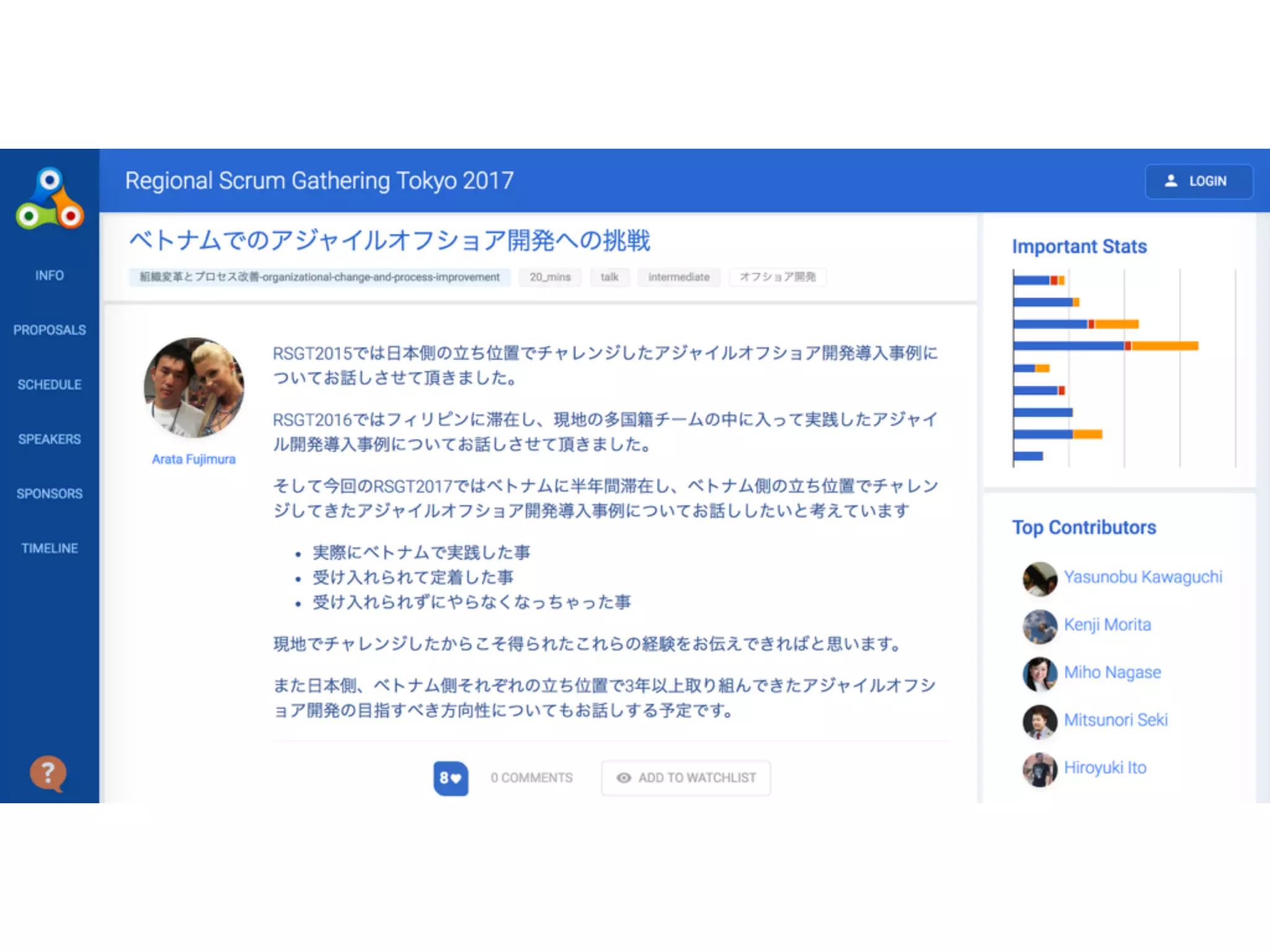Click the bullet 実際にベトナムで実践した事
This screenshot has height=952, width=1270.
421,552
